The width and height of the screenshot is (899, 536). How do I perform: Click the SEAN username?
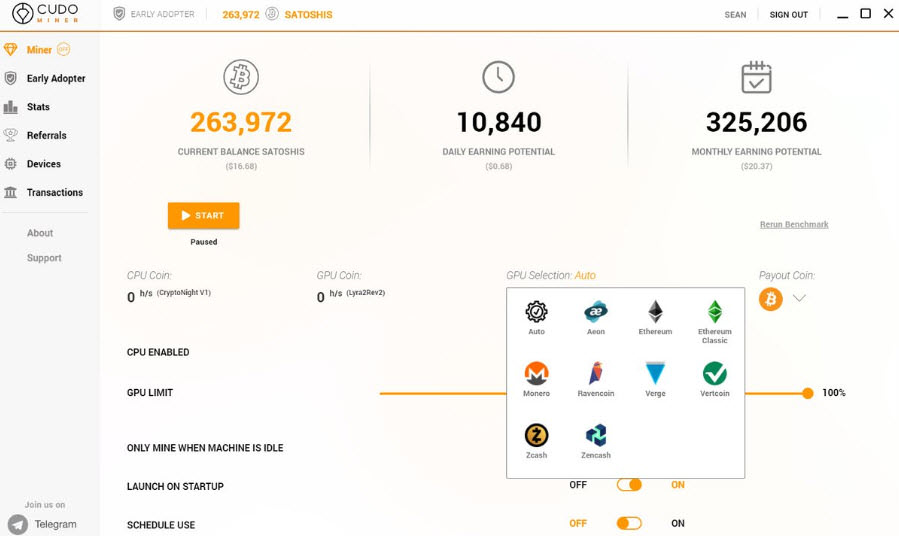(735, 14)
